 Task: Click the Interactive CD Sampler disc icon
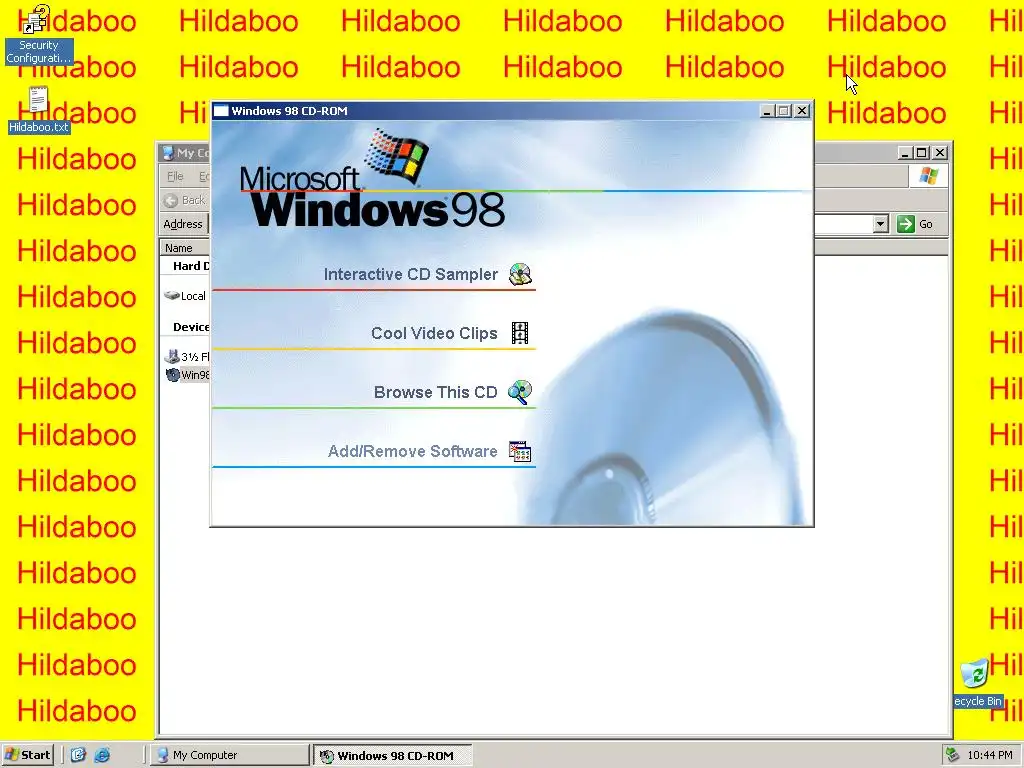pyautogui.click(x=520, y=274)
